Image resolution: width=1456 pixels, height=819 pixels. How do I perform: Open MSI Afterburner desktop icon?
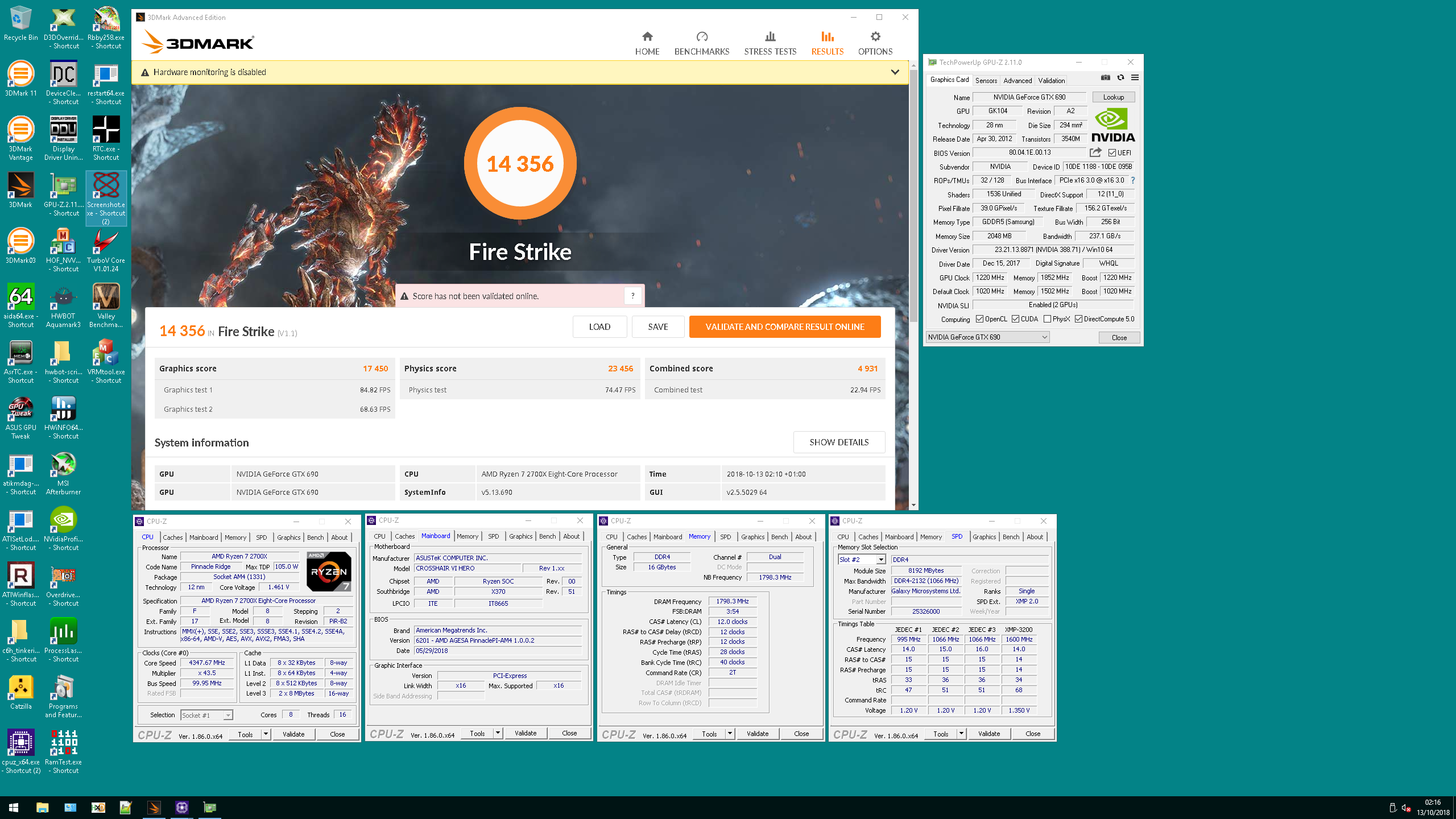(63, 473)
